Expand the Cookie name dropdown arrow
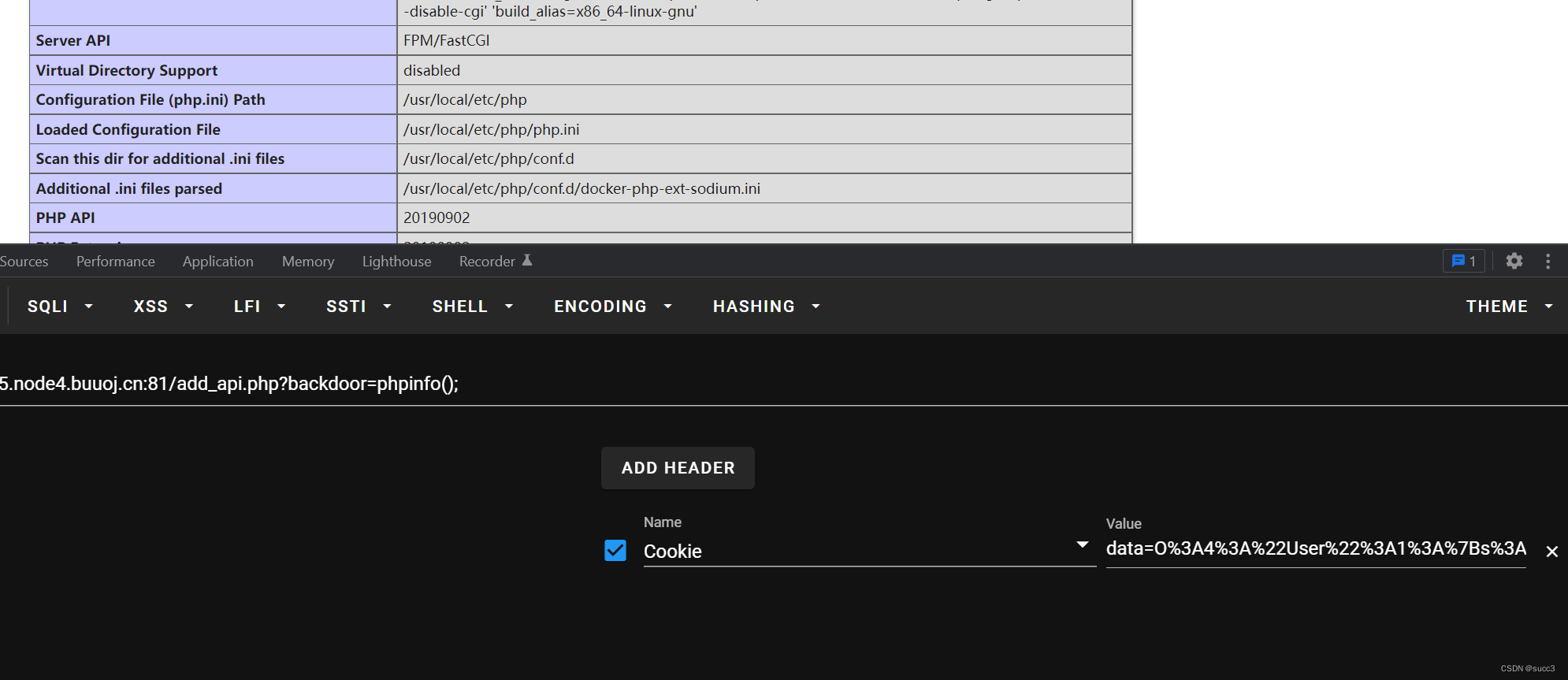 coord(1083,545)
